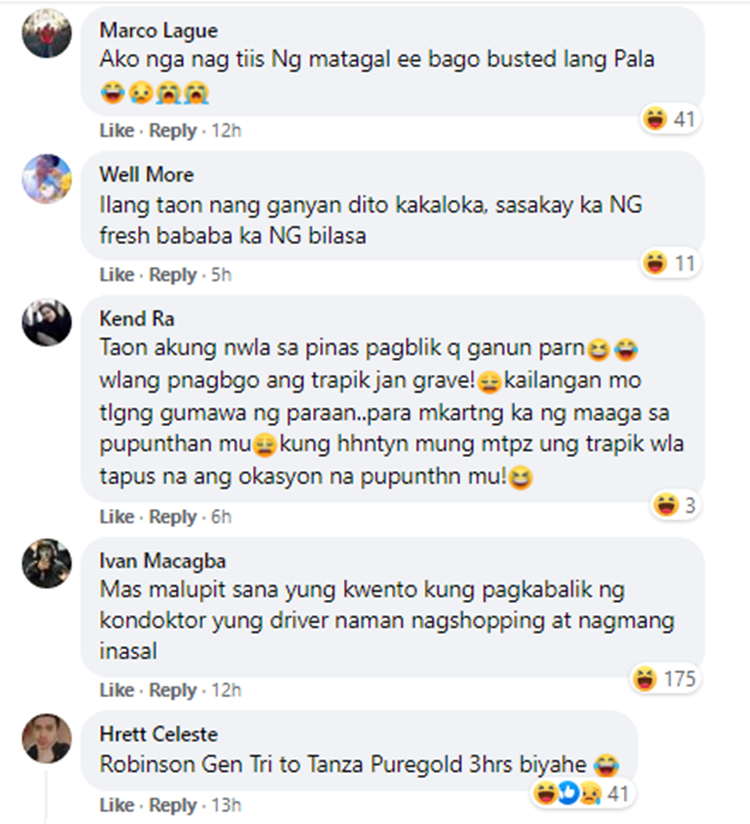The height and width of the screenshot is (824, 750).
Task: Open Marco Lague's profile picture
Action: pyautogui.click(x=47, y=33)
